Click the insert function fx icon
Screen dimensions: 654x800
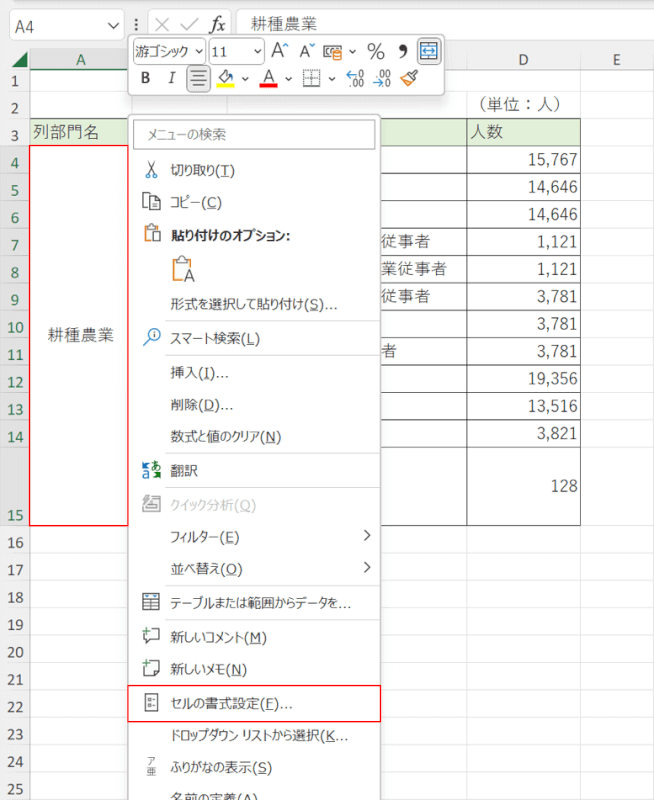tap(217, 24)
